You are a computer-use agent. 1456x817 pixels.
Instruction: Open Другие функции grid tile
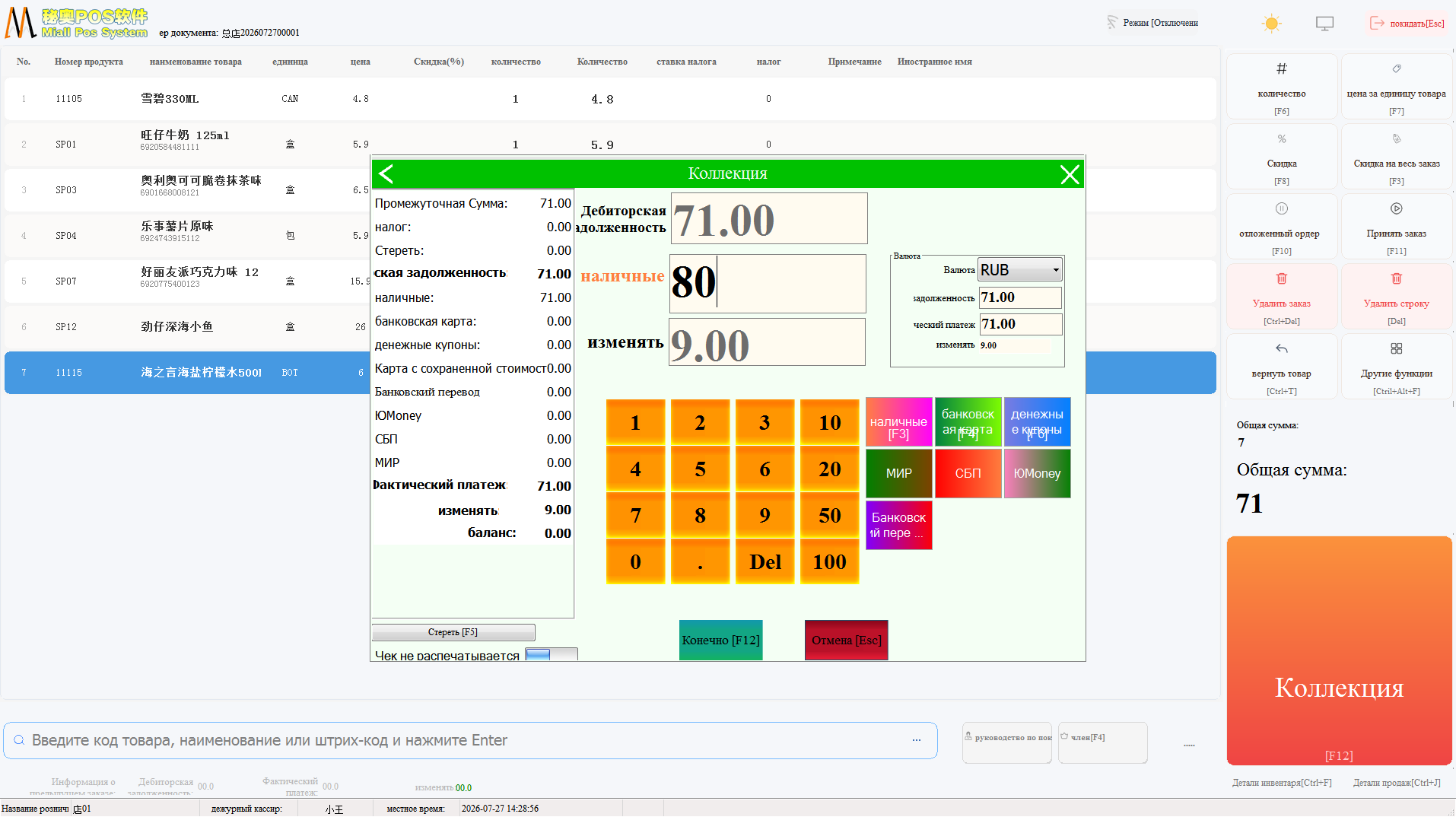(1397, 367)
